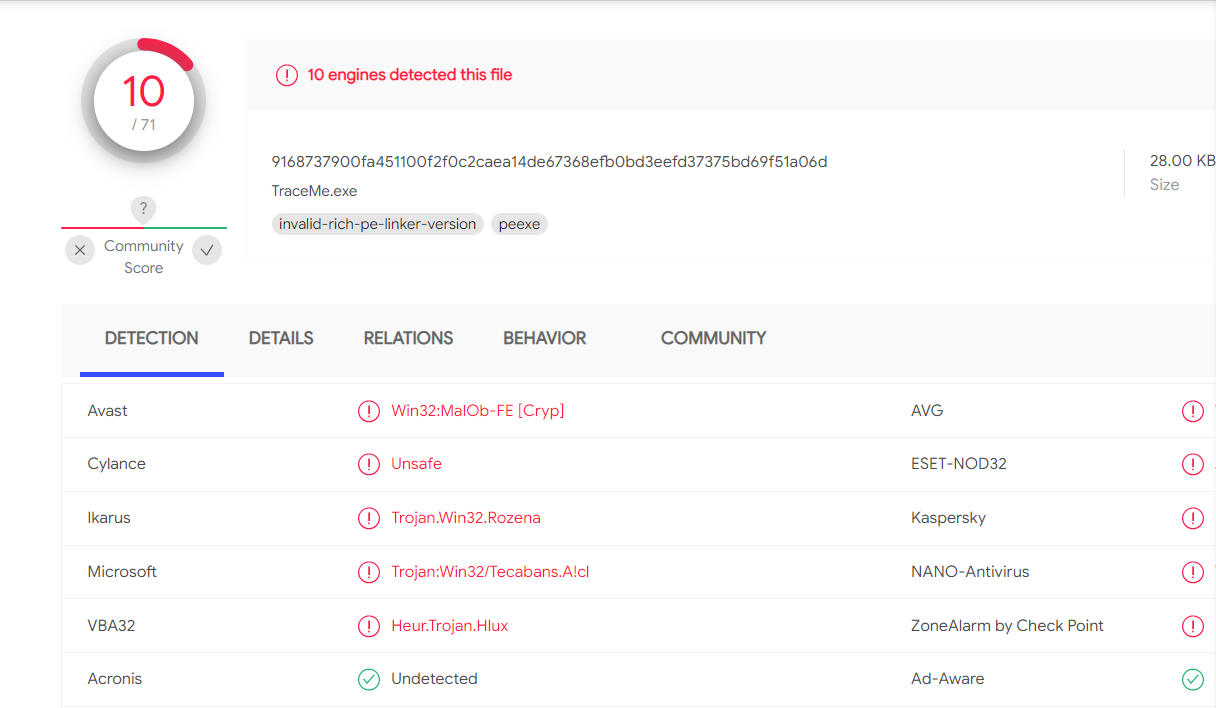Click the Cylance engine name
Viewport: 1216px width, 708px height.
pyautogui.click(x=117, y=464)
